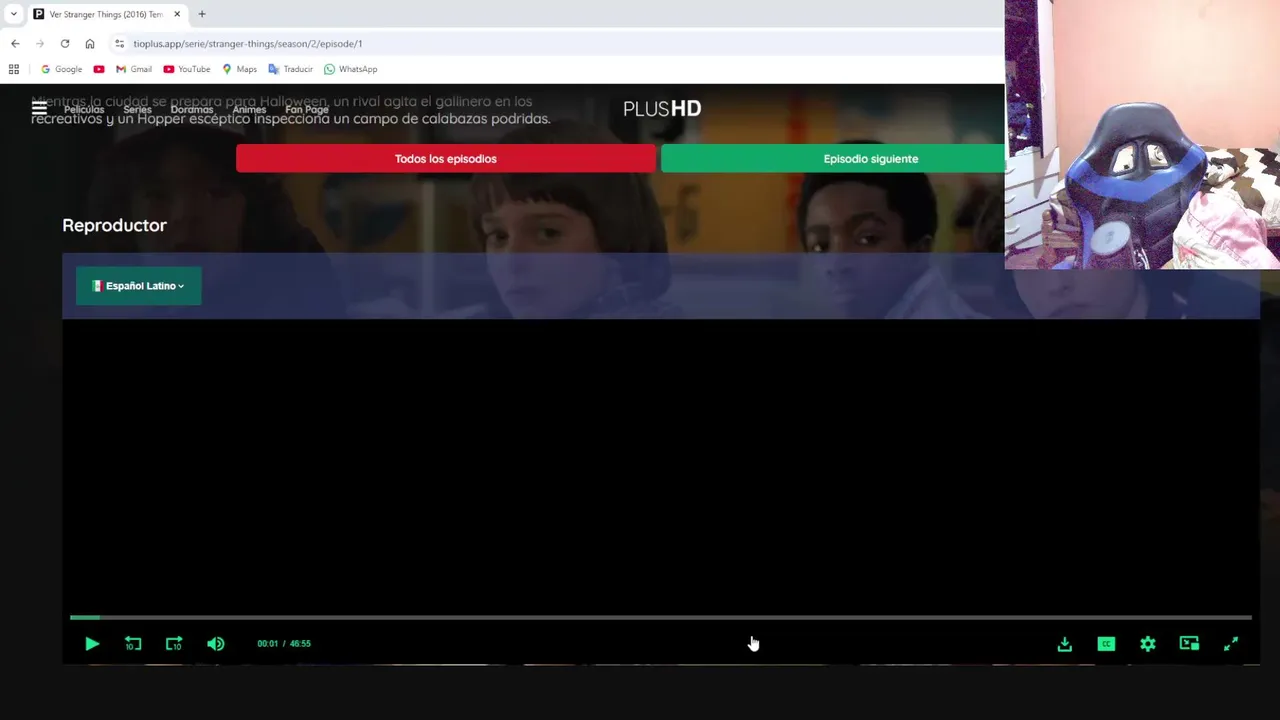The width and height of the screenshot is (1280, 720).
Task: Click the black video display area
Action: [x=660, y=465]
